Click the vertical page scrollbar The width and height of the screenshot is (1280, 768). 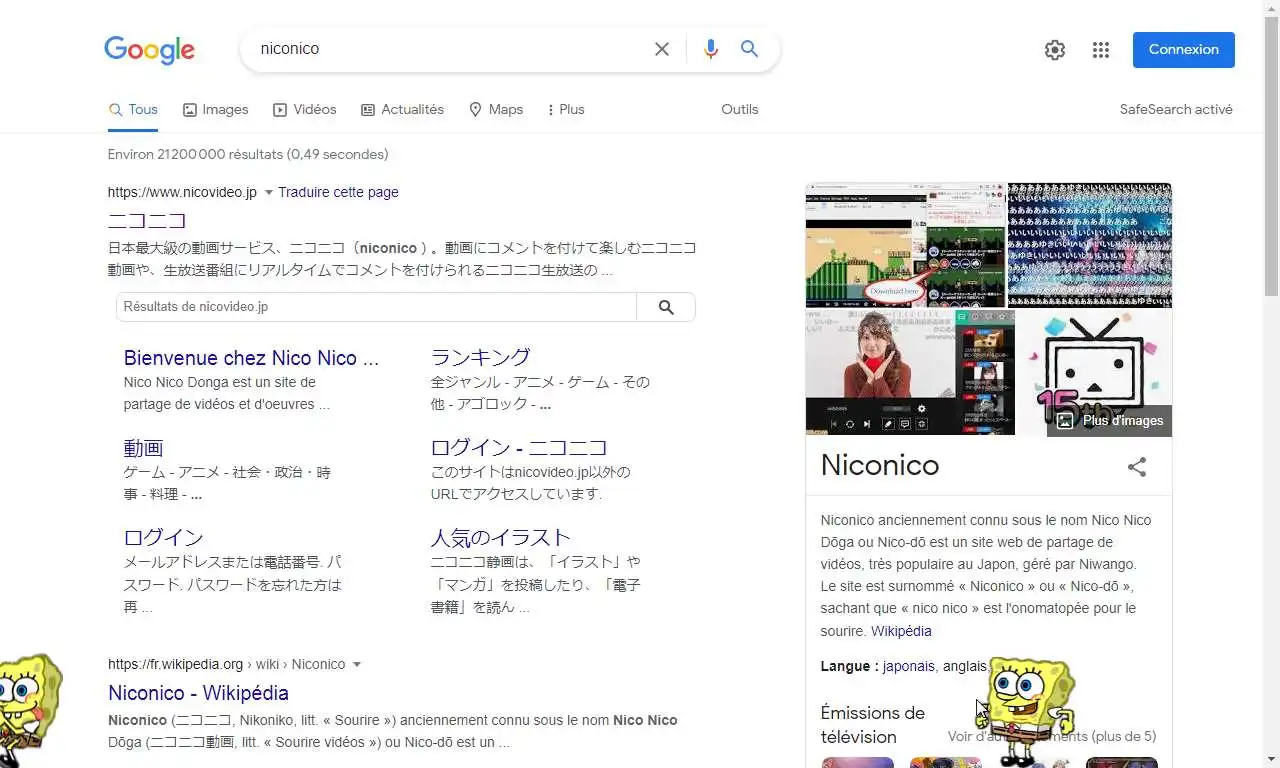pyautogui.click(x=1272, y=155)
